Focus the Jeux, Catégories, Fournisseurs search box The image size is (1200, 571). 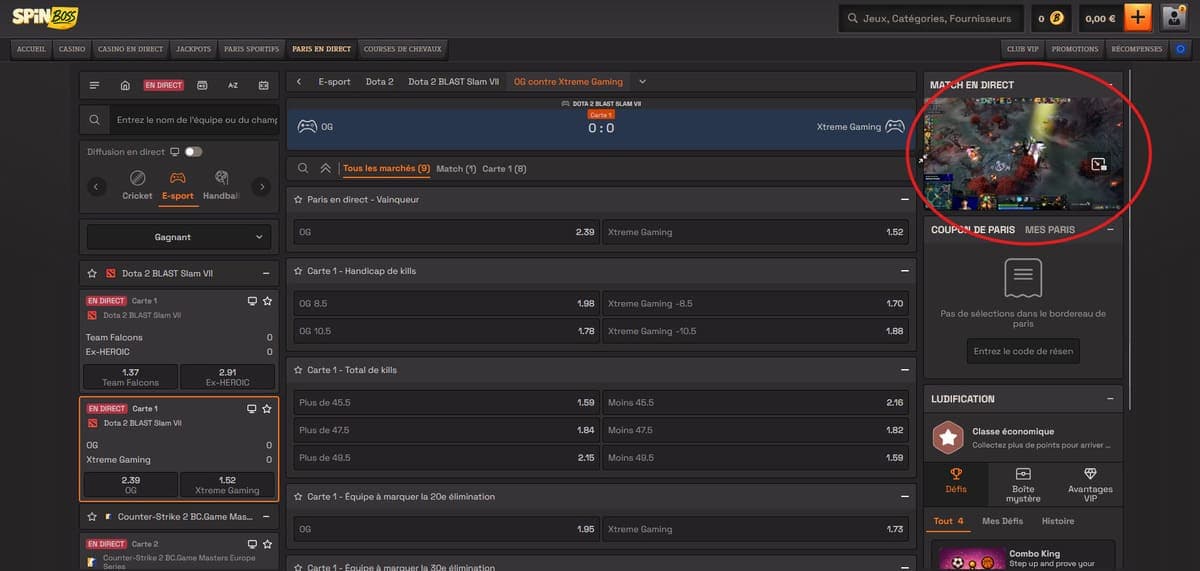point(931,18)
